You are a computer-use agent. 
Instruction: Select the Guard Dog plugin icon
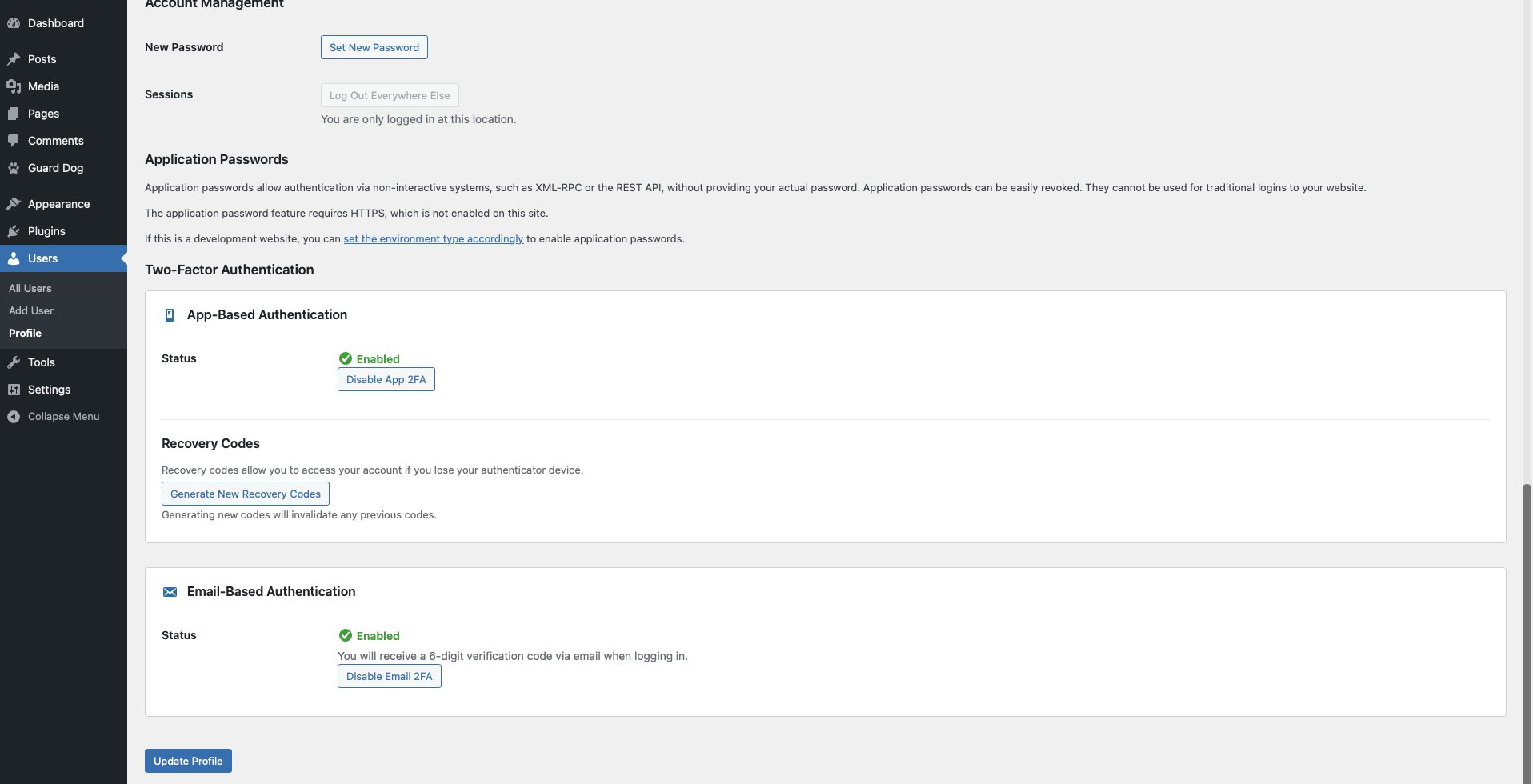pyautogui.click(x=13, y=168)
